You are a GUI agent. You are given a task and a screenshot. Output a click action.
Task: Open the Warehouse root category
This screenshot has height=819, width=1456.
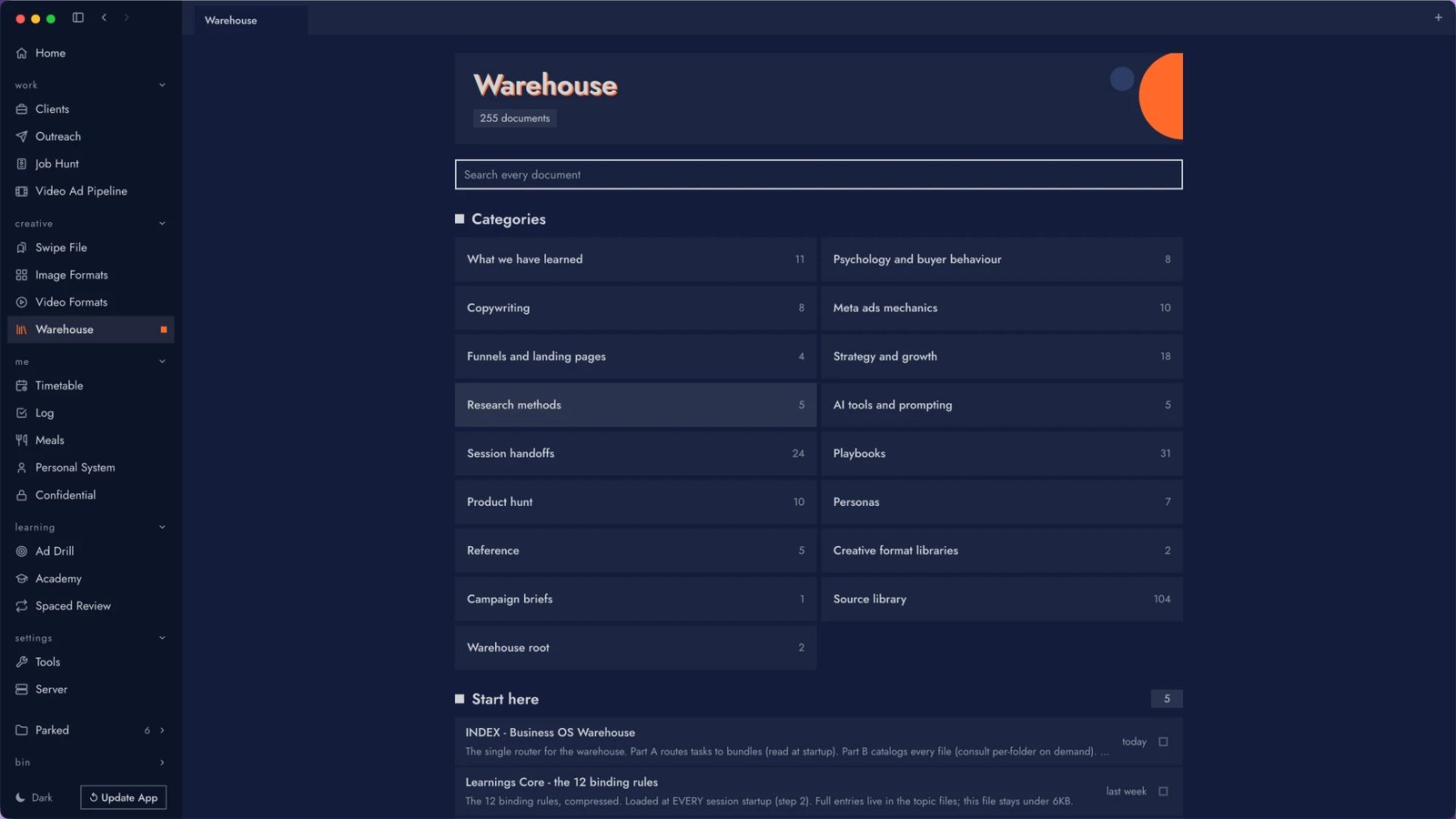(x=635, y=648)
